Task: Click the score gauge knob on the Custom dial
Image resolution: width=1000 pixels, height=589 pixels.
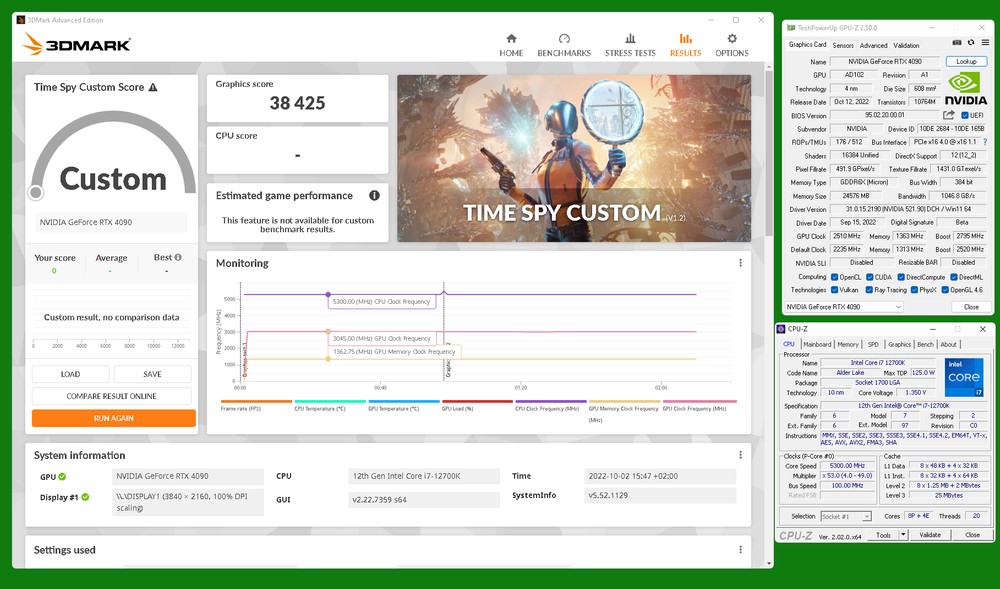Action: [36, 192]
